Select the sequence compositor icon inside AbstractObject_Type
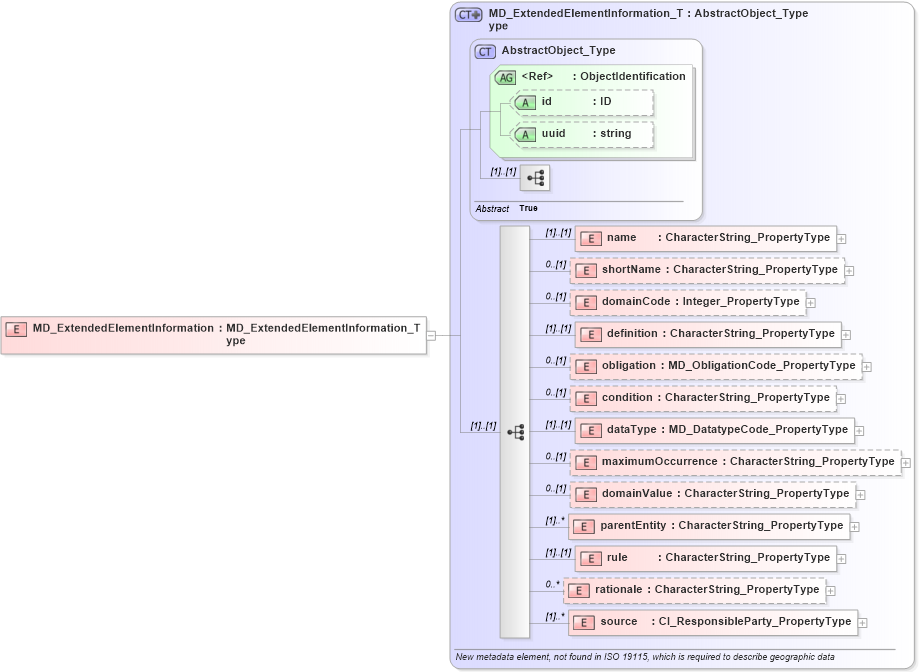This screenshot has height=672, width=919. click(536, 177)
